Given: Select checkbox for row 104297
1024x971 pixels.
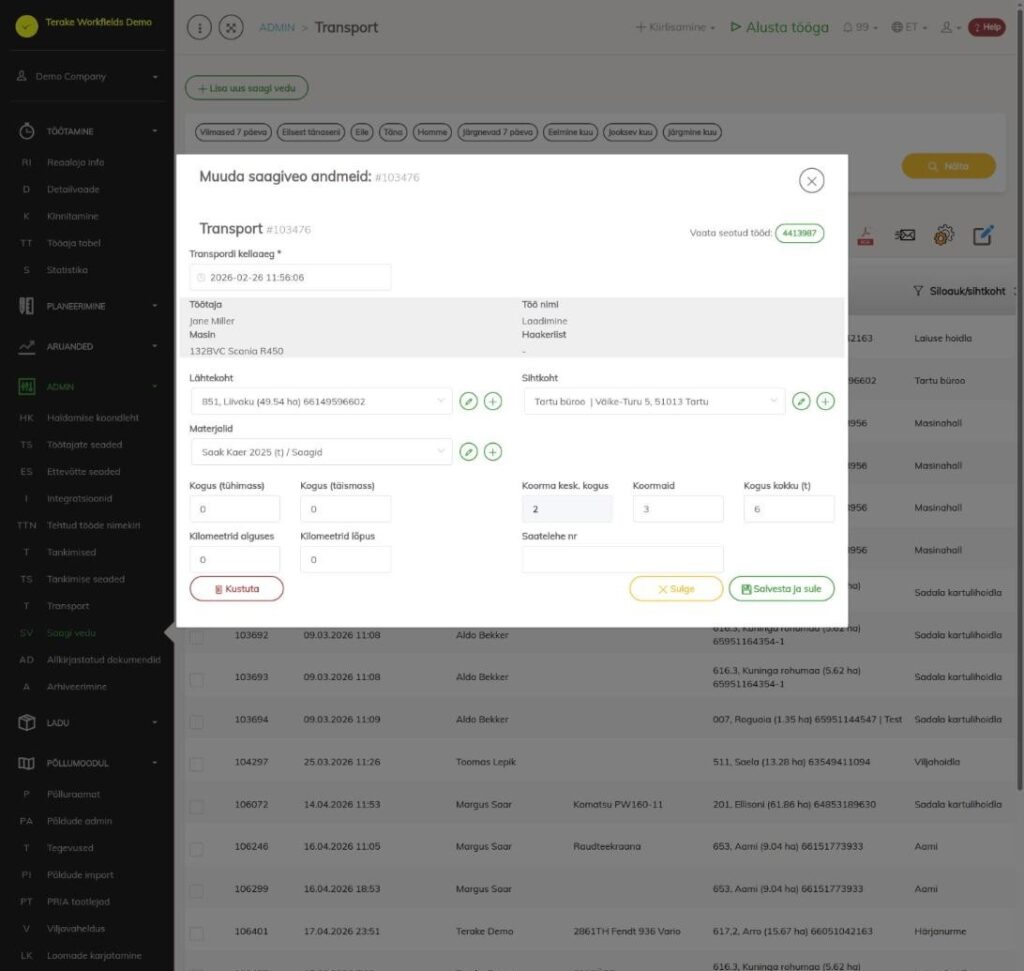Looking at the screenshot, I should coord(196,764).
